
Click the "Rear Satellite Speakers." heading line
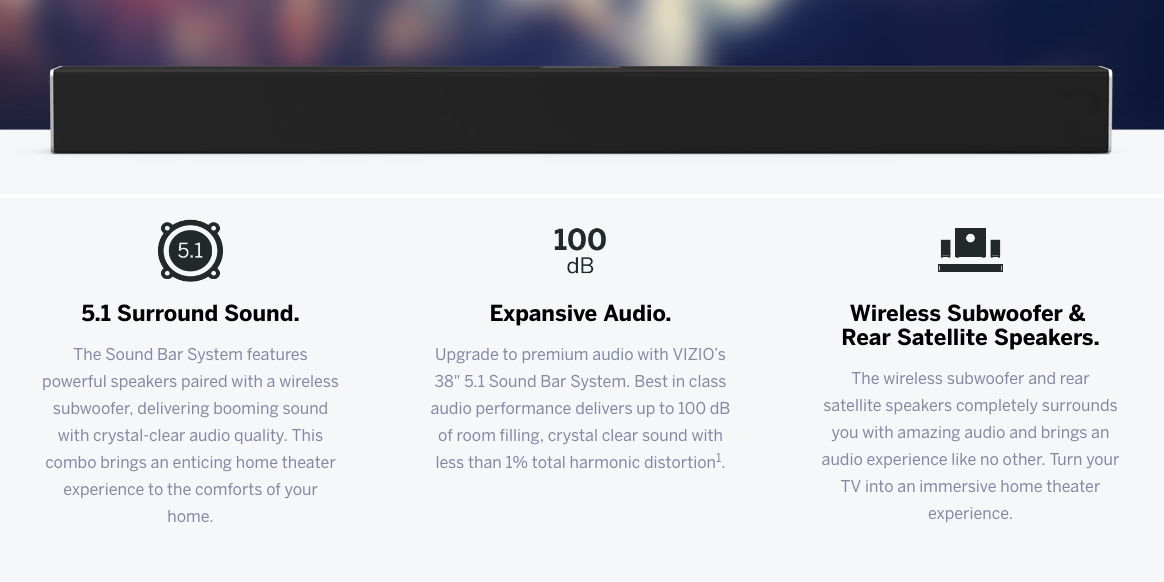(970, 338)
